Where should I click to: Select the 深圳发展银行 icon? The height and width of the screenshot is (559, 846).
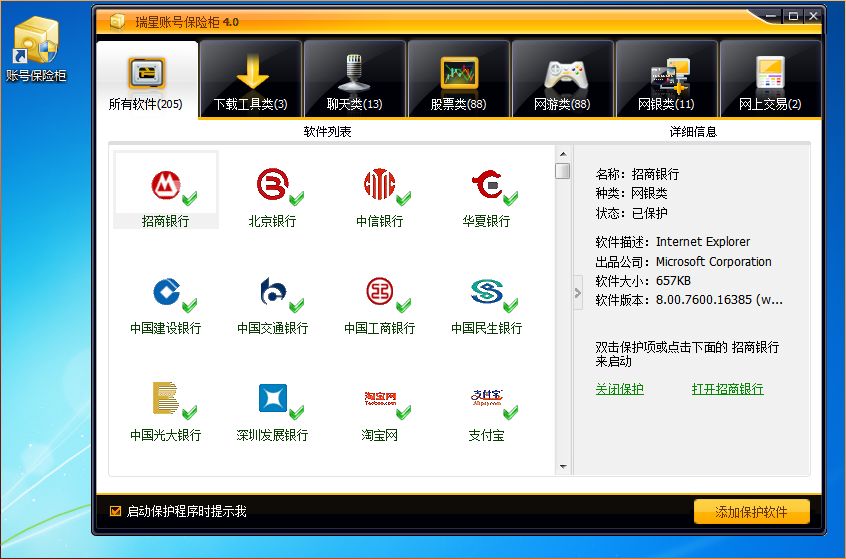pos(272,398)
